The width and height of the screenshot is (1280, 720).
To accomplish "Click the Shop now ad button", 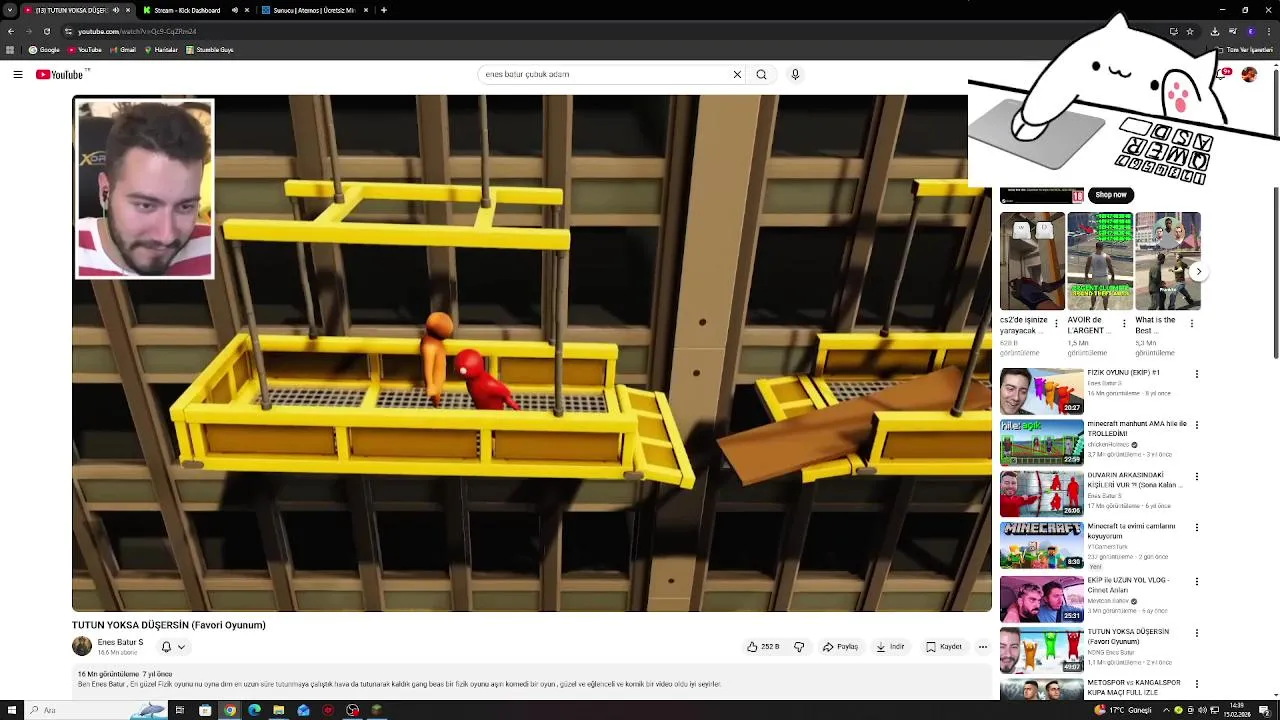I will pyautogui.click(x=1110, y=195).
